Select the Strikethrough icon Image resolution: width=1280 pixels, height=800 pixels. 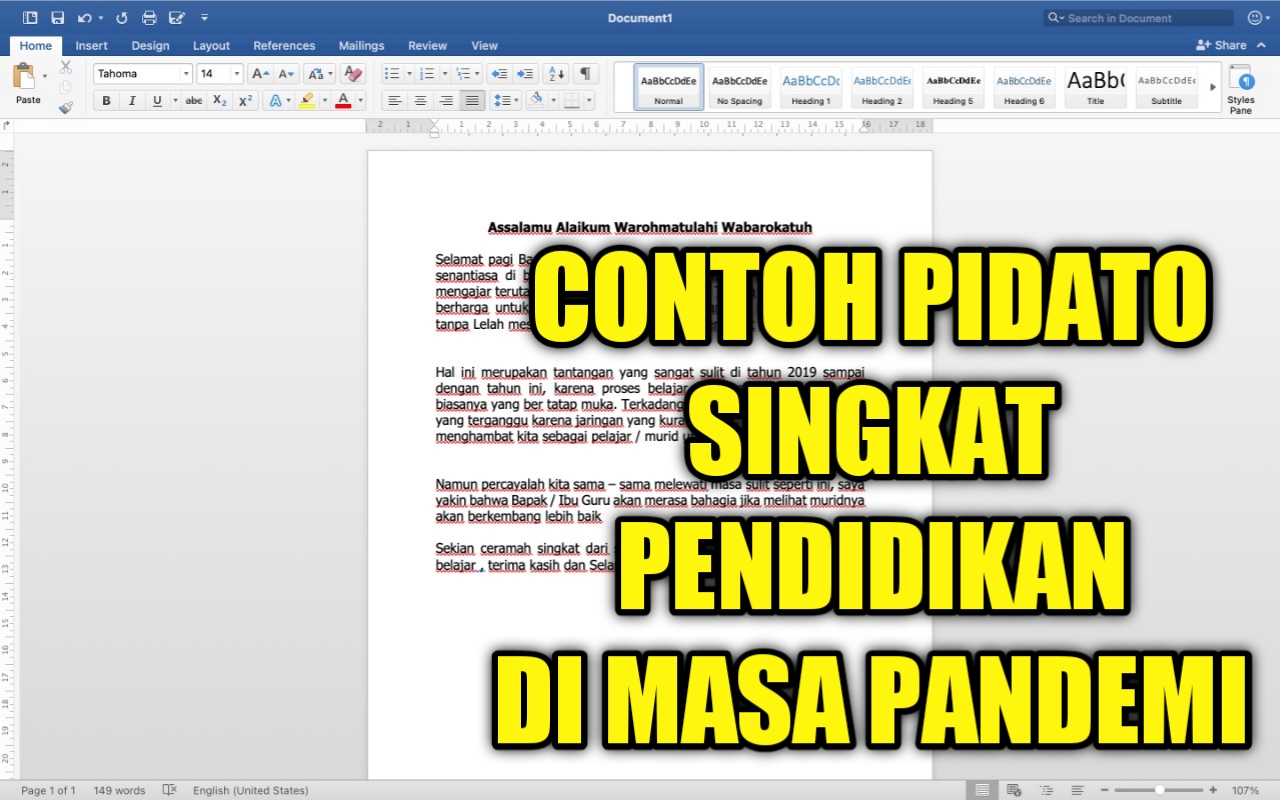pos(193,100)
